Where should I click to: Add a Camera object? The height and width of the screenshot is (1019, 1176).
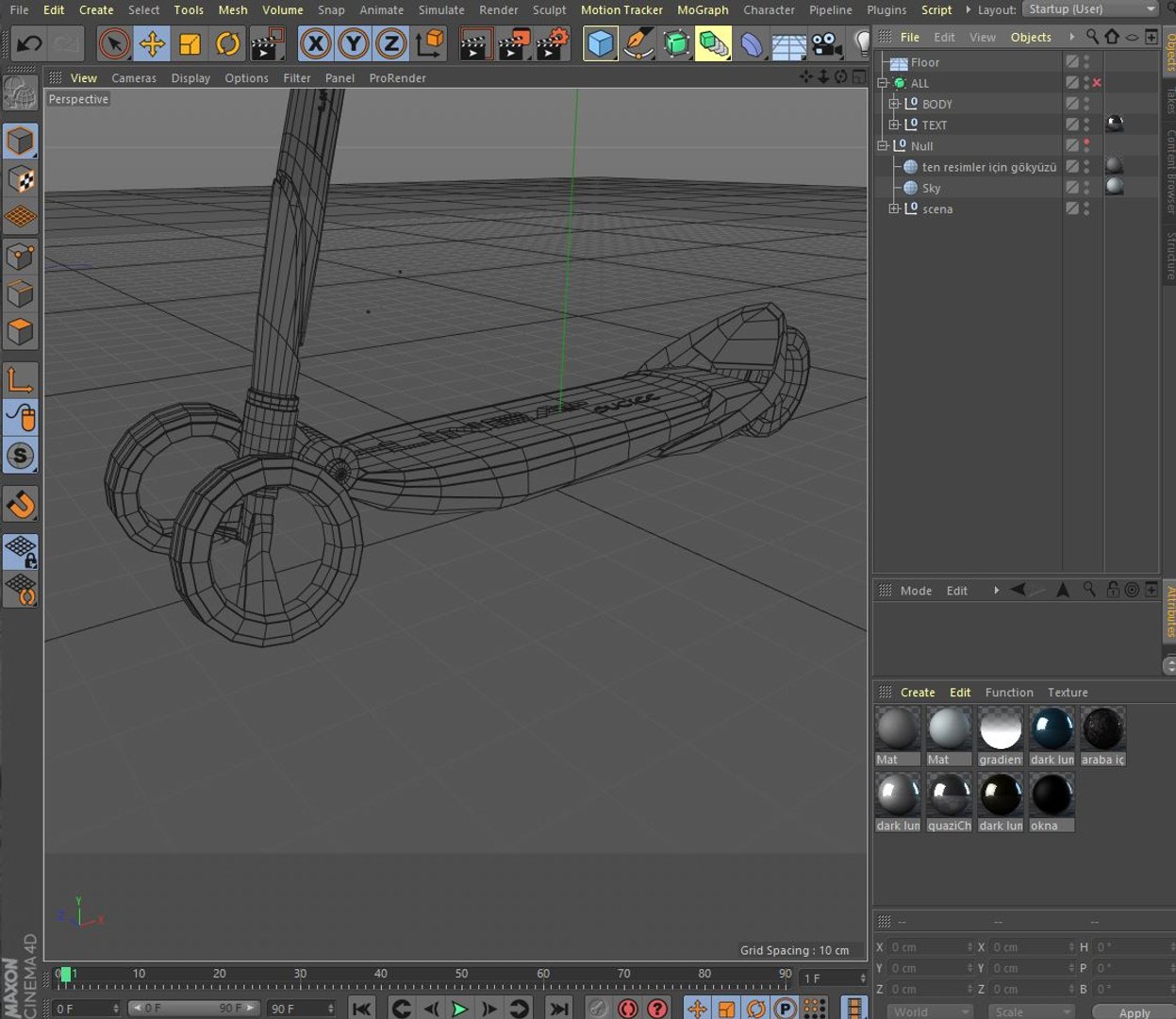tap(826, 43)
